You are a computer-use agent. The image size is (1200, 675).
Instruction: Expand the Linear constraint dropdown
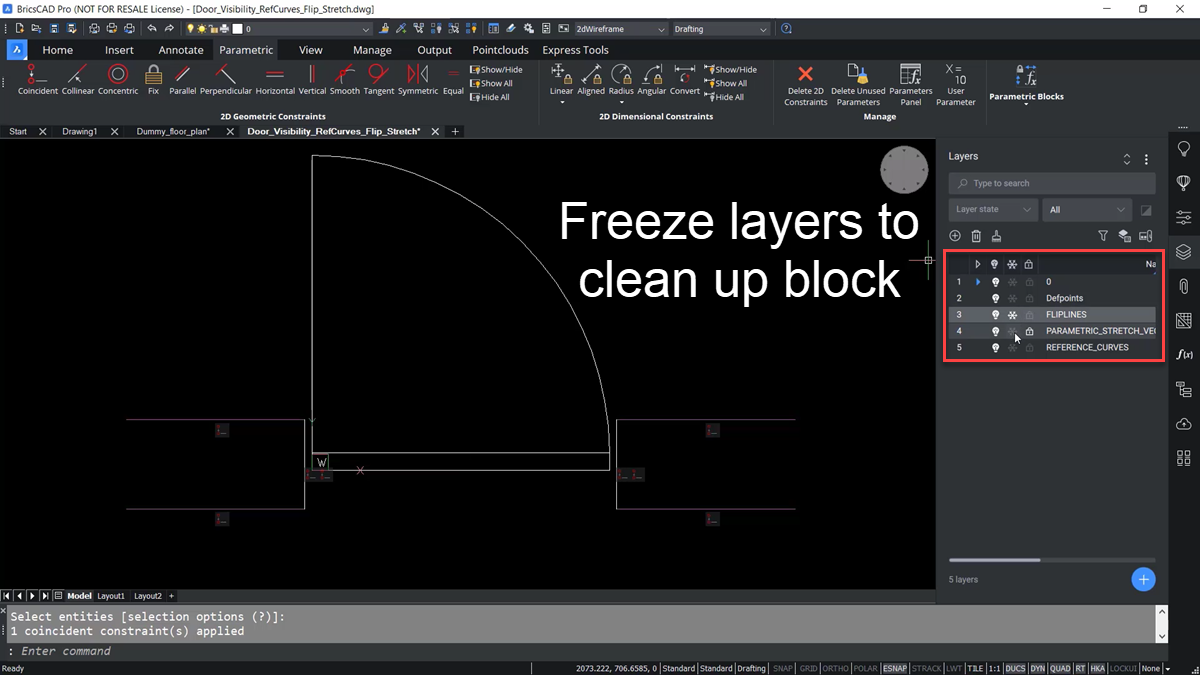click(561, 101)
